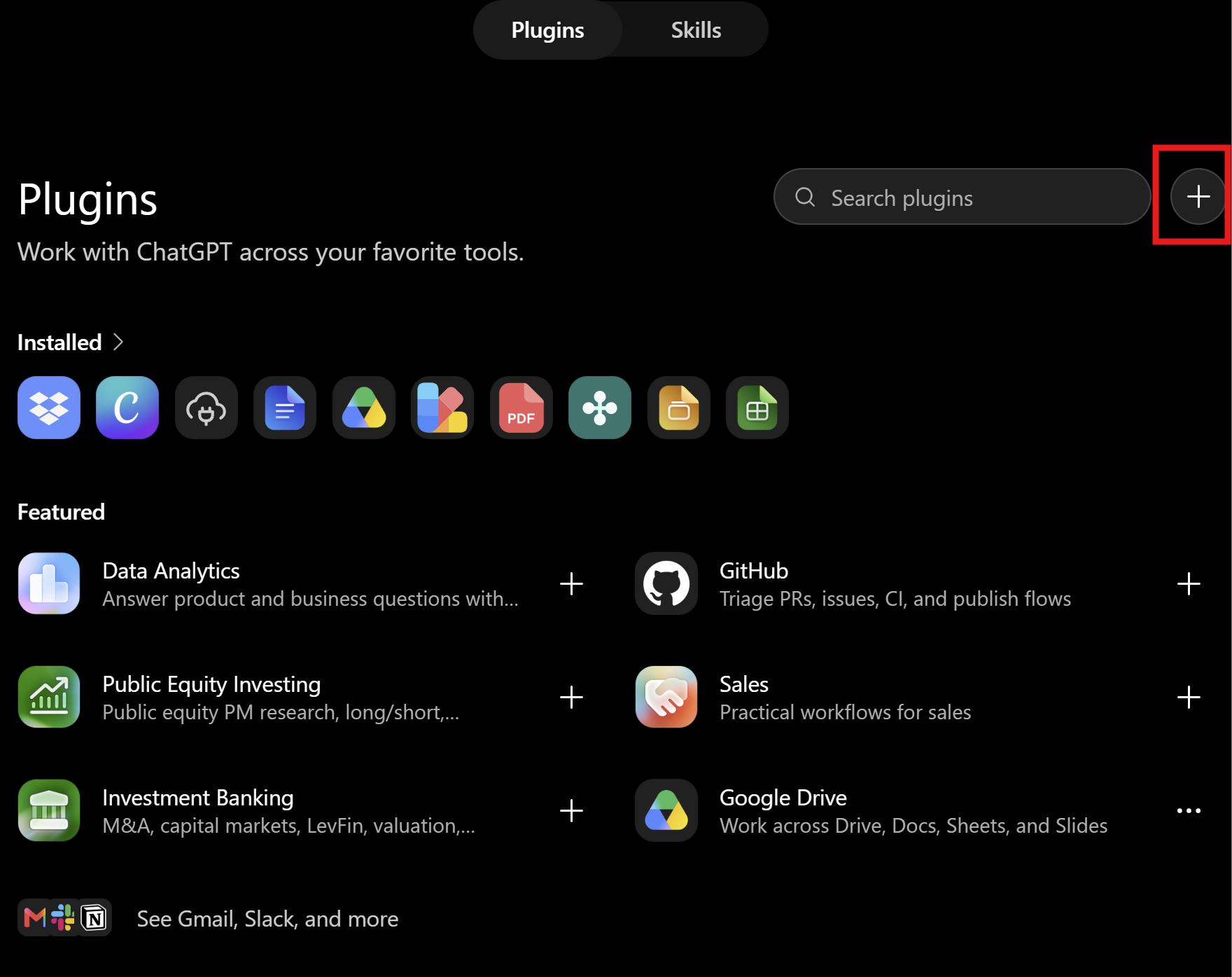The width and height of the screenshot is (1232, 977).
Task: Click "Practical workflows for sales" description
Action: pyautogui.click(x=846, y=712)
